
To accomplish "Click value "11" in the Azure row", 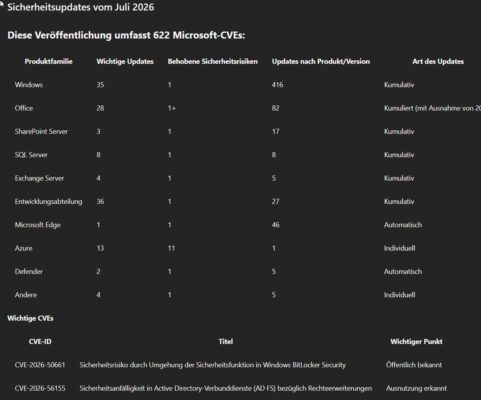I will pos(171,248).
